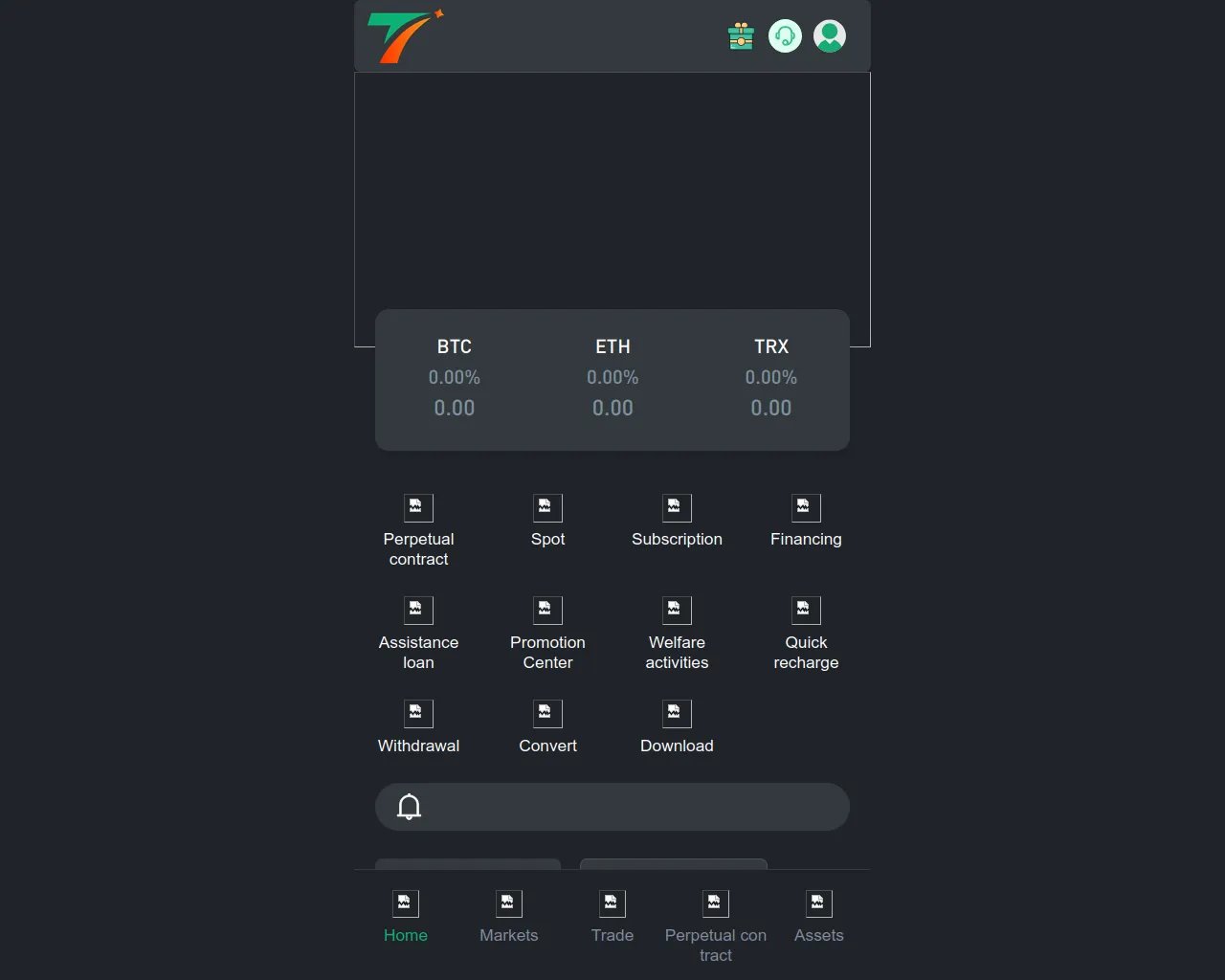
Task: Open the Welfare activities shortcut icon
Action: click(677, 611)
